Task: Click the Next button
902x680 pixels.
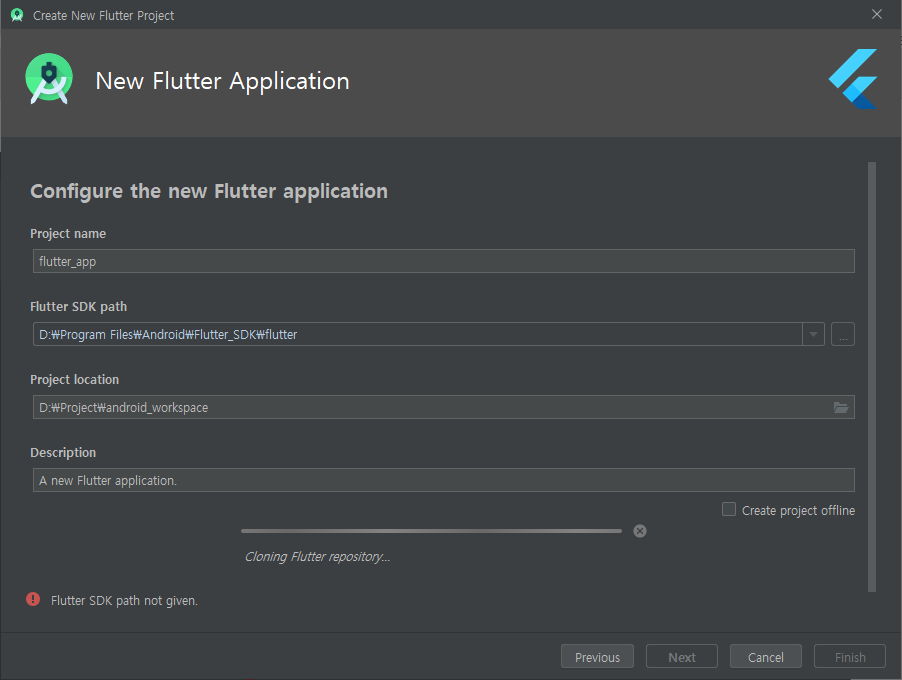Action: [x=682, y=656]
